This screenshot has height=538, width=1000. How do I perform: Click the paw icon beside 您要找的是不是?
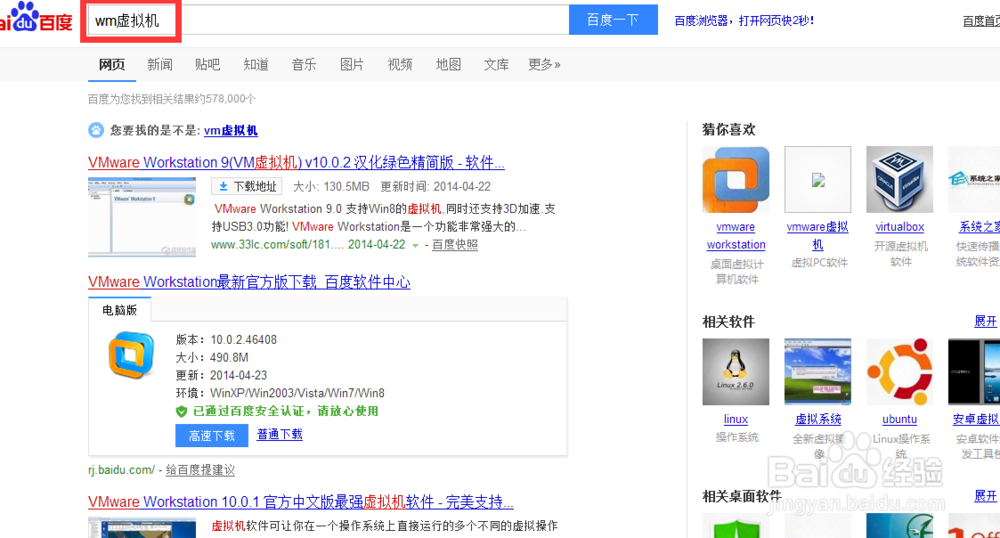[96, 130]
